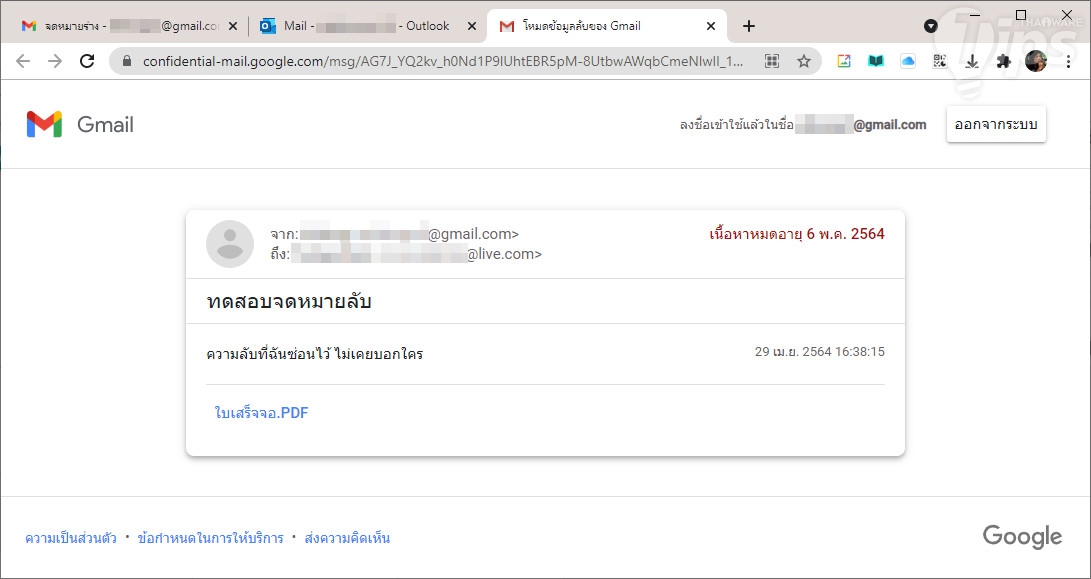Open the teal book extension icon
1091x579 pixels.
(x=876, y=61)
